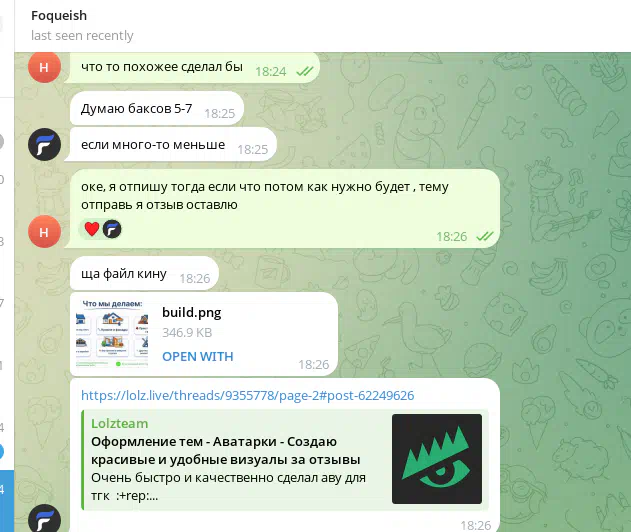
Task: Click the red H avatar beside the reaction message
Action: pos(44,231)
